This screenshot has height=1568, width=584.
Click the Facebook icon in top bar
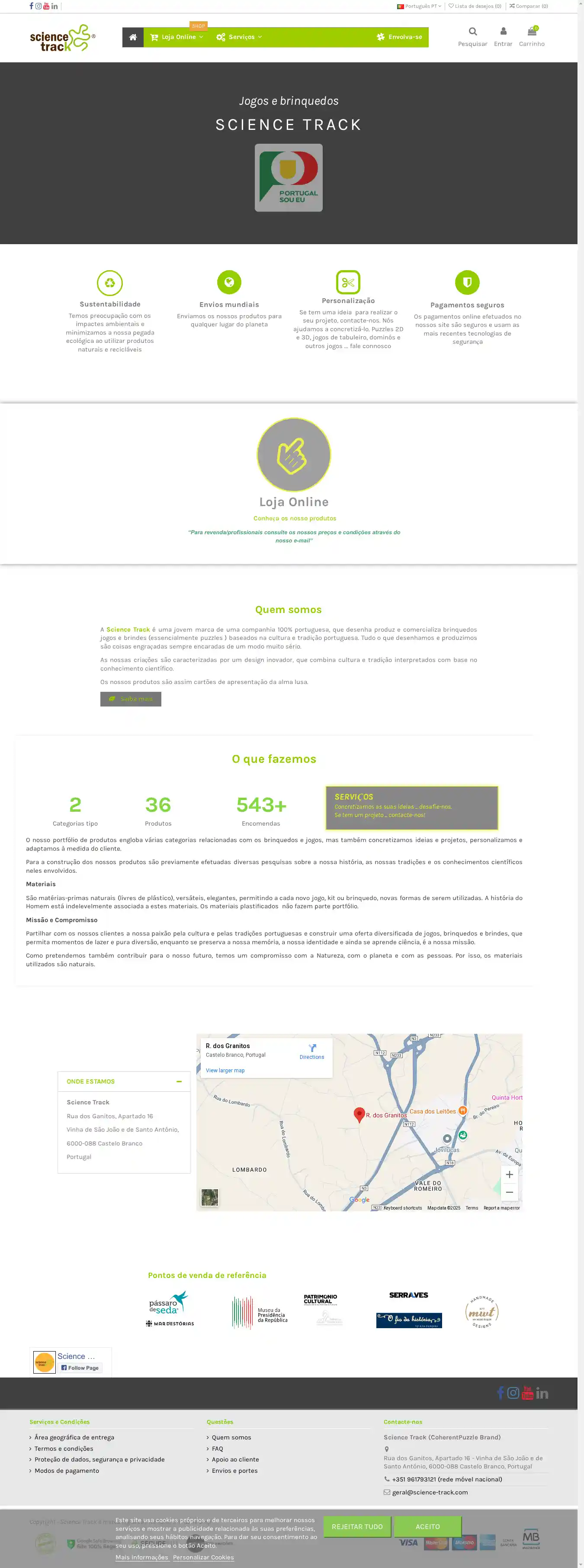coord(32,6)
